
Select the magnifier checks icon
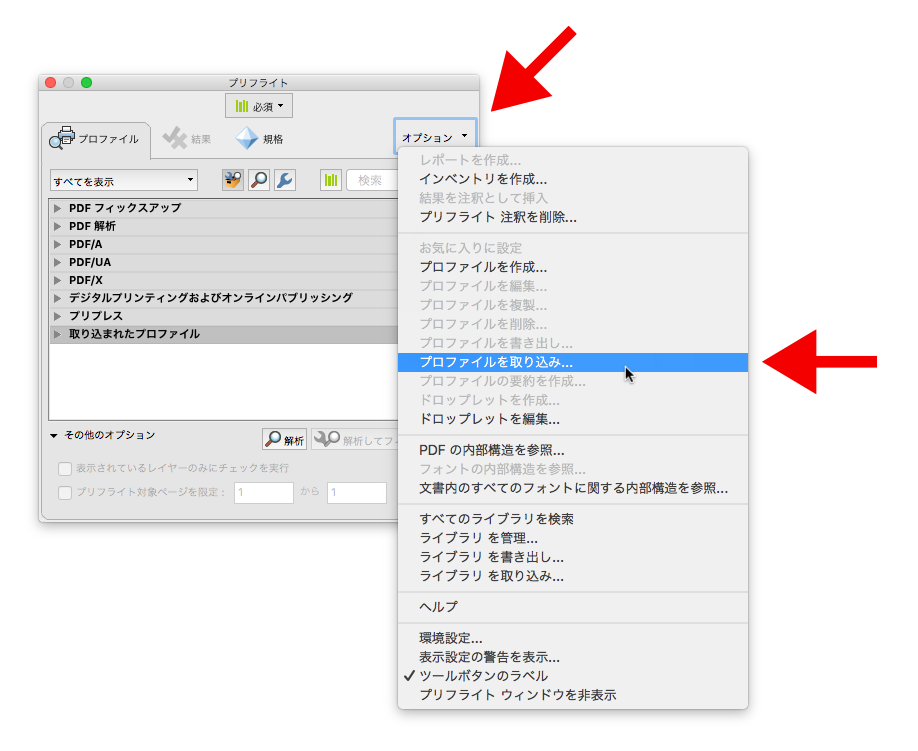[x=259, y=180]
